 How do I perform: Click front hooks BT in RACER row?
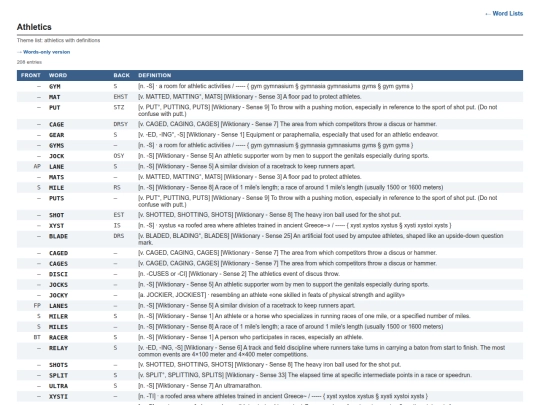(37, 338)
